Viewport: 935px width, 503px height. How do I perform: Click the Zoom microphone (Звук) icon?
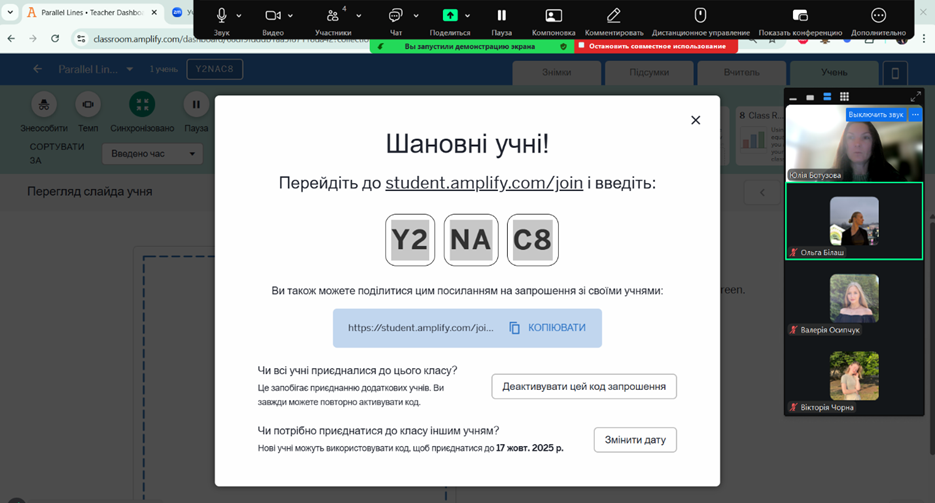(221, 15)
